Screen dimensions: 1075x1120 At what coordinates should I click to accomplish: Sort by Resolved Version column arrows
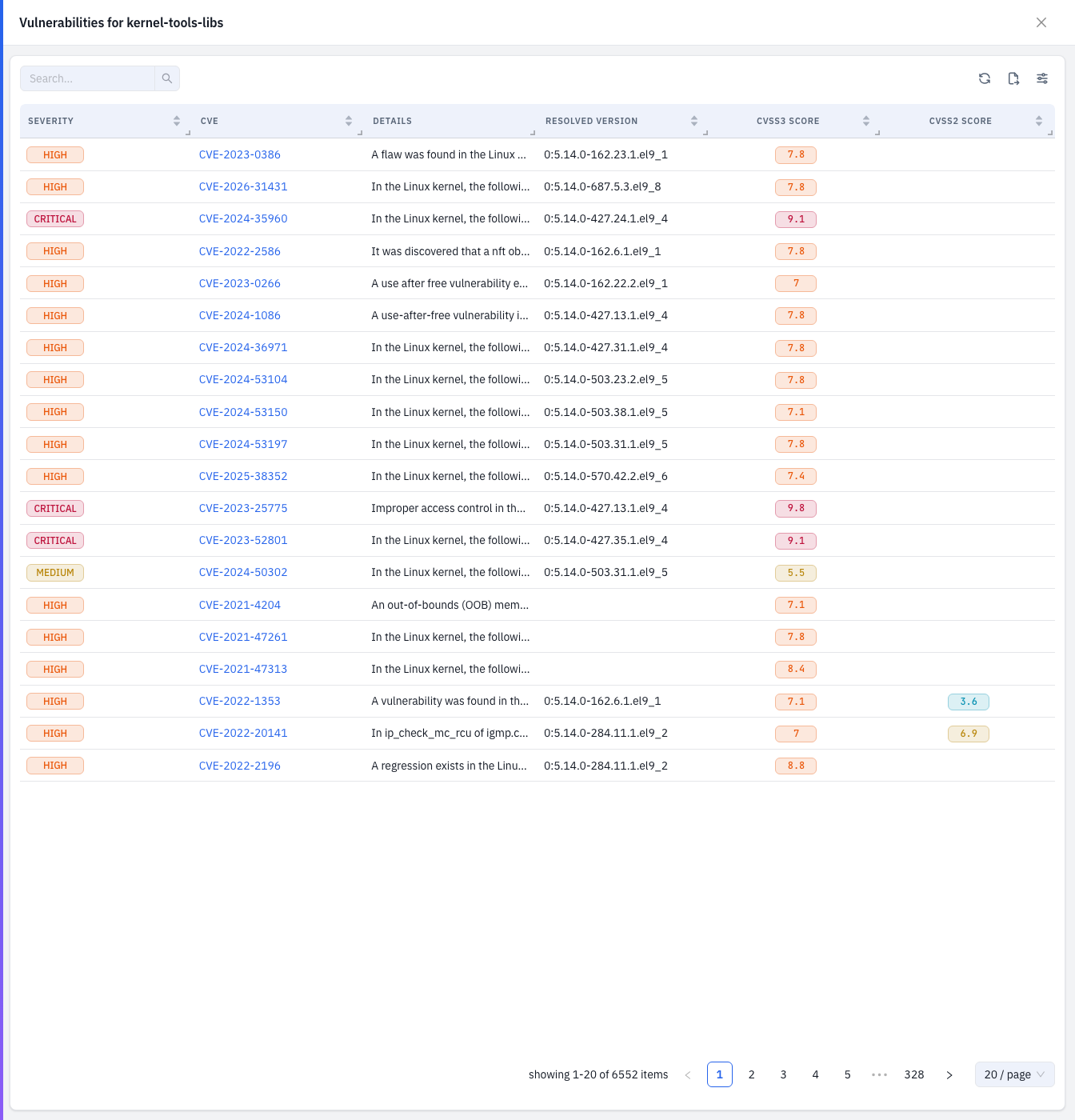pos(694,121)
